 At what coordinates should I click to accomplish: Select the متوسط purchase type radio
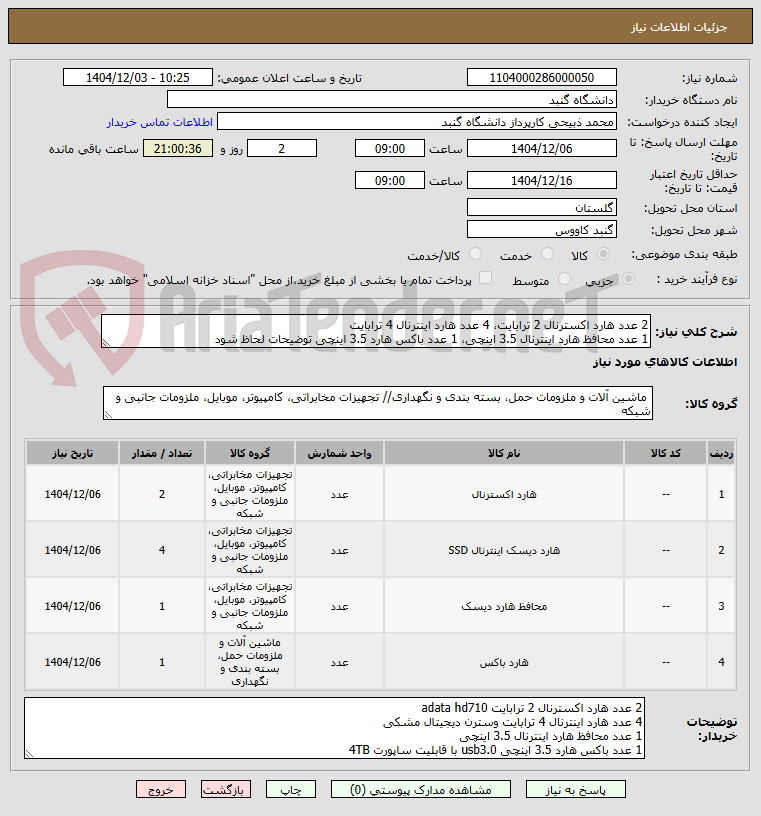(564, 279)
